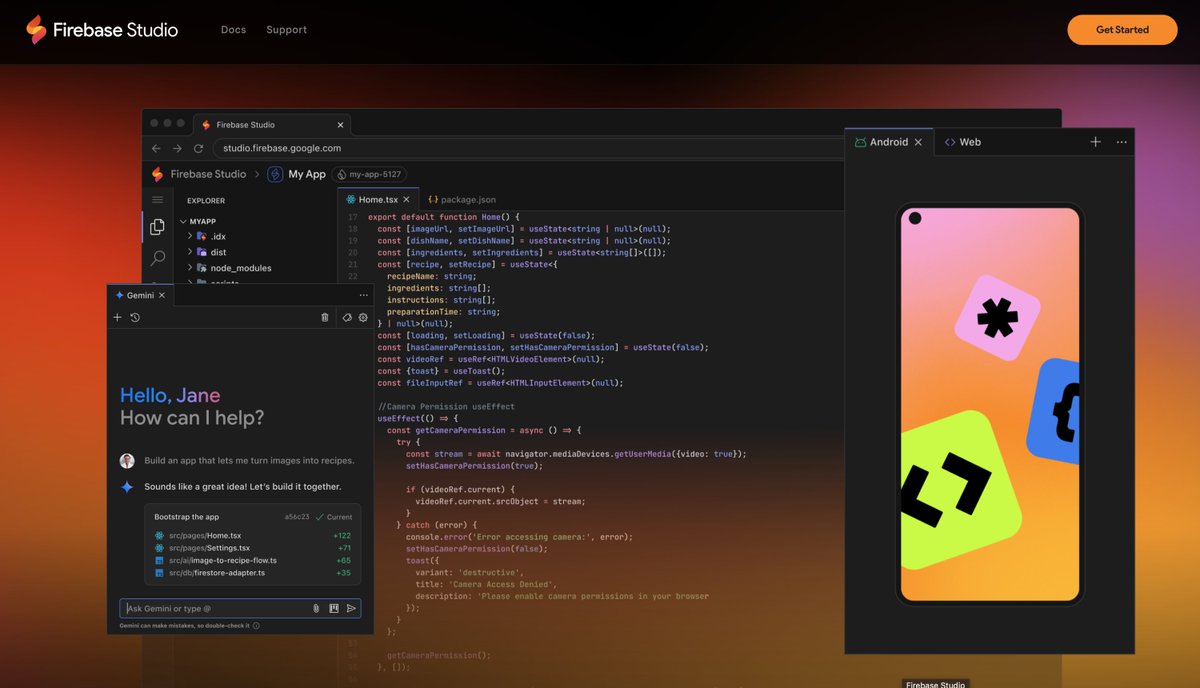Image resolution: width=1200 pixels, height=688 pixels.
Task: Open the hamburger menu in the IDE sidebar
Action: pos(157,200)
